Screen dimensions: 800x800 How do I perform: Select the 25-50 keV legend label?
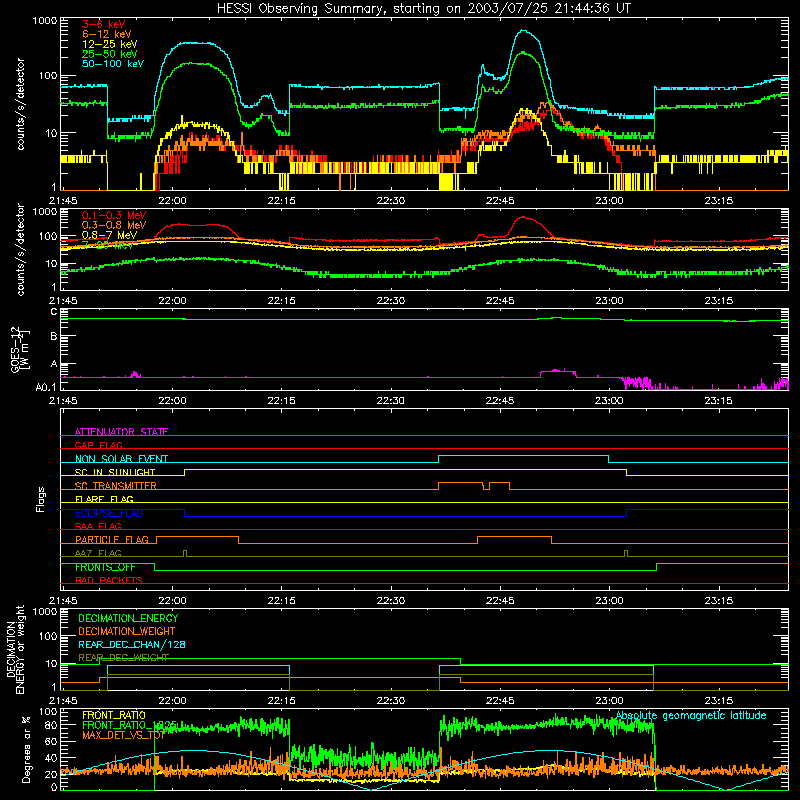[109, 54]
